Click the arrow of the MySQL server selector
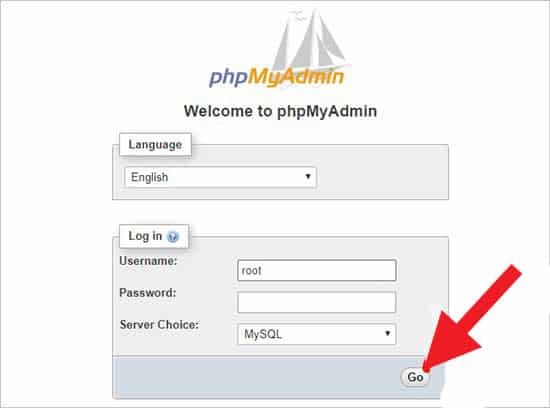This screenshot has width=550, height=408. [x=387, y=333]
